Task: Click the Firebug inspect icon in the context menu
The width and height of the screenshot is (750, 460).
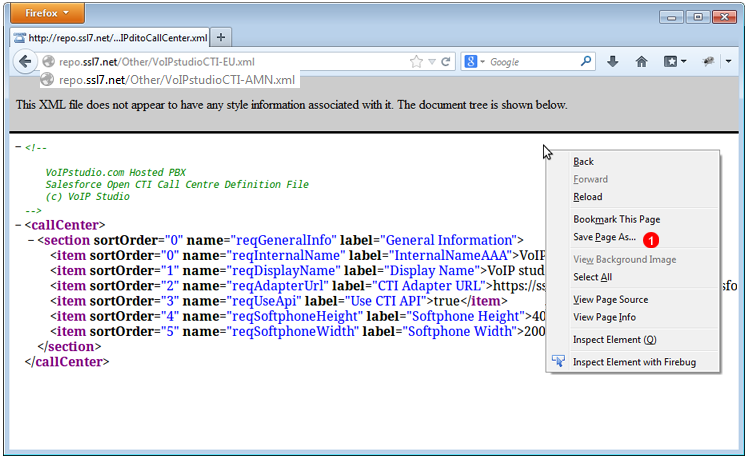Action: point(558,361)
